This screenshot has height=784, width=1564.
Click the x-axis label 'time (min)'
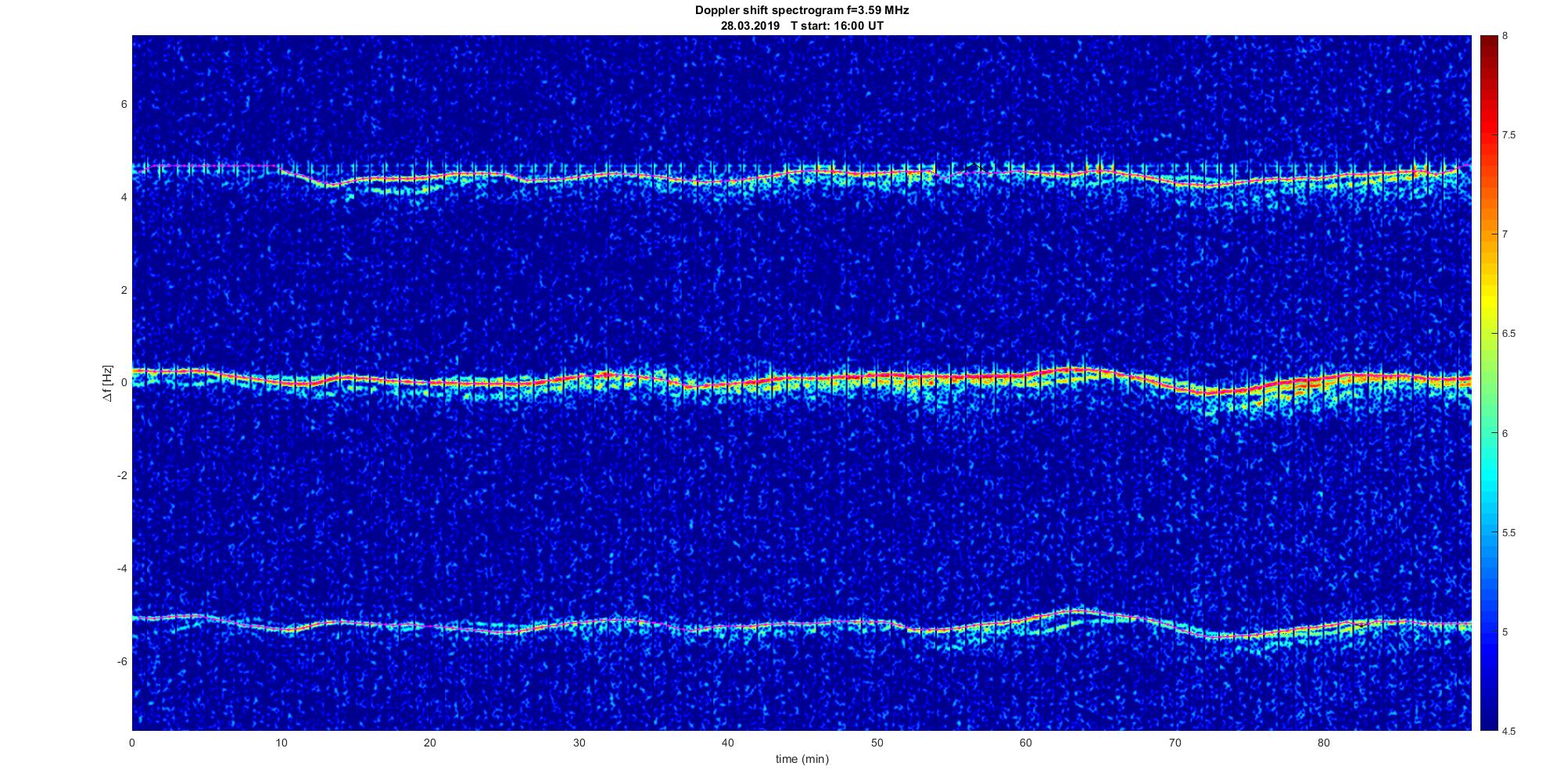click(x=802, y=759)
